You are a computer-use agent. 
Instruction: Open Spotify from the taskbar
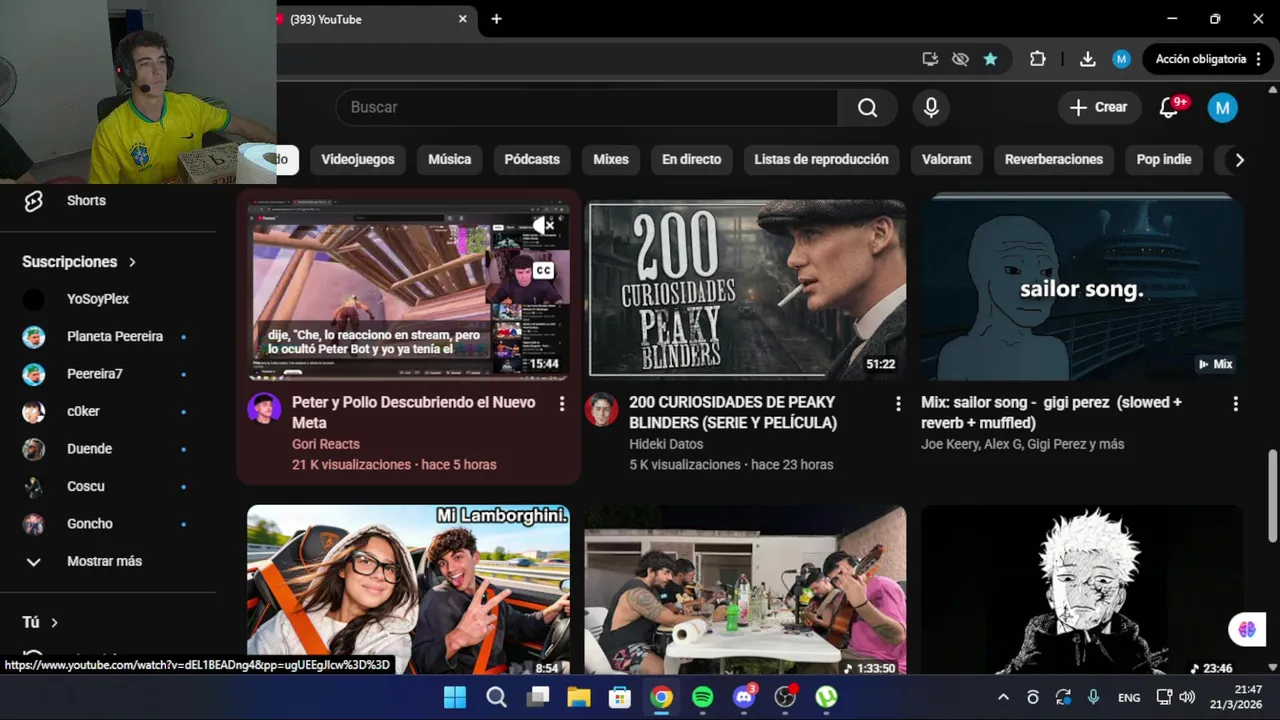(x=702, y=697)
